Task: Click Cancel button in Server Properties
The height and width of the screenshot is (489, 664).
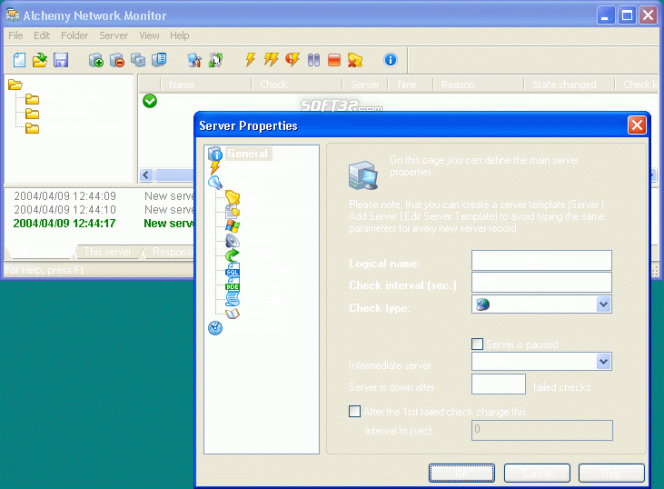Action: 537,473
